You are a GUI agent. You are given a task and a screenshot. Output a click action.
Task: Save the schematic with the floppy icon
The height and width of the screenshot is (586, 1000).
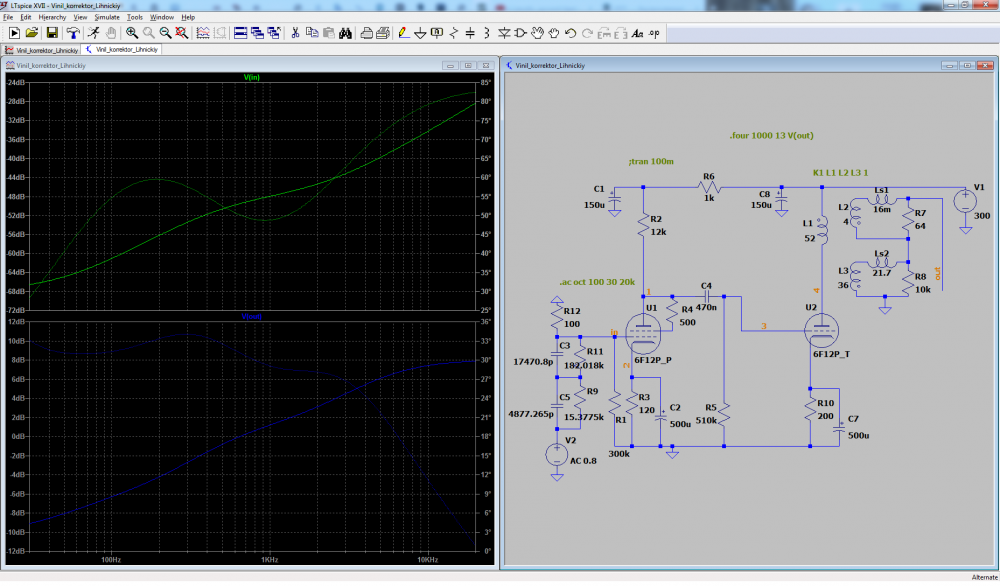coord(51,33)
